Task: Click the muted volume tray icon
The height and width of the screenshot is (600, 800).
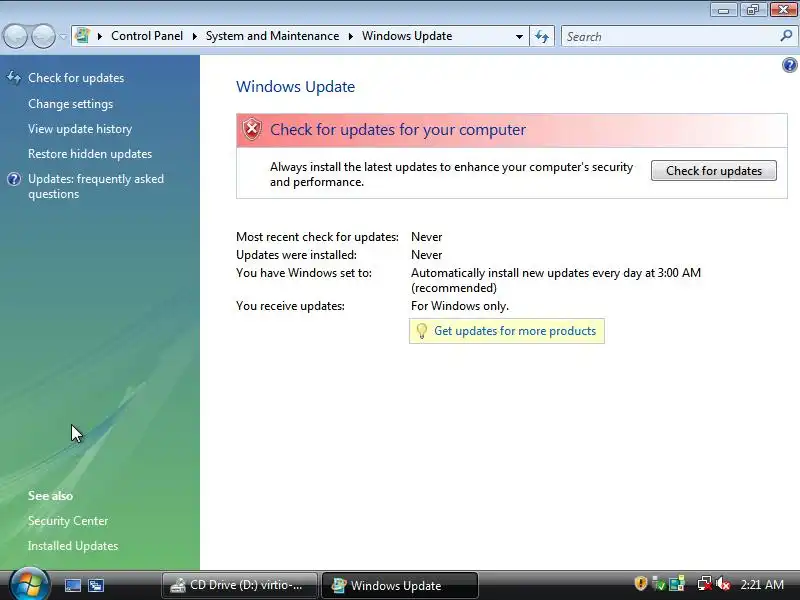Action: tap(723, 584)
